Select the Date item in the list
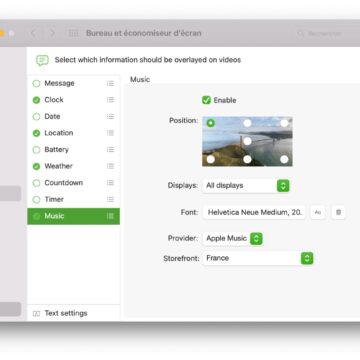Screen dimensions: 360x360 point(73,116)
